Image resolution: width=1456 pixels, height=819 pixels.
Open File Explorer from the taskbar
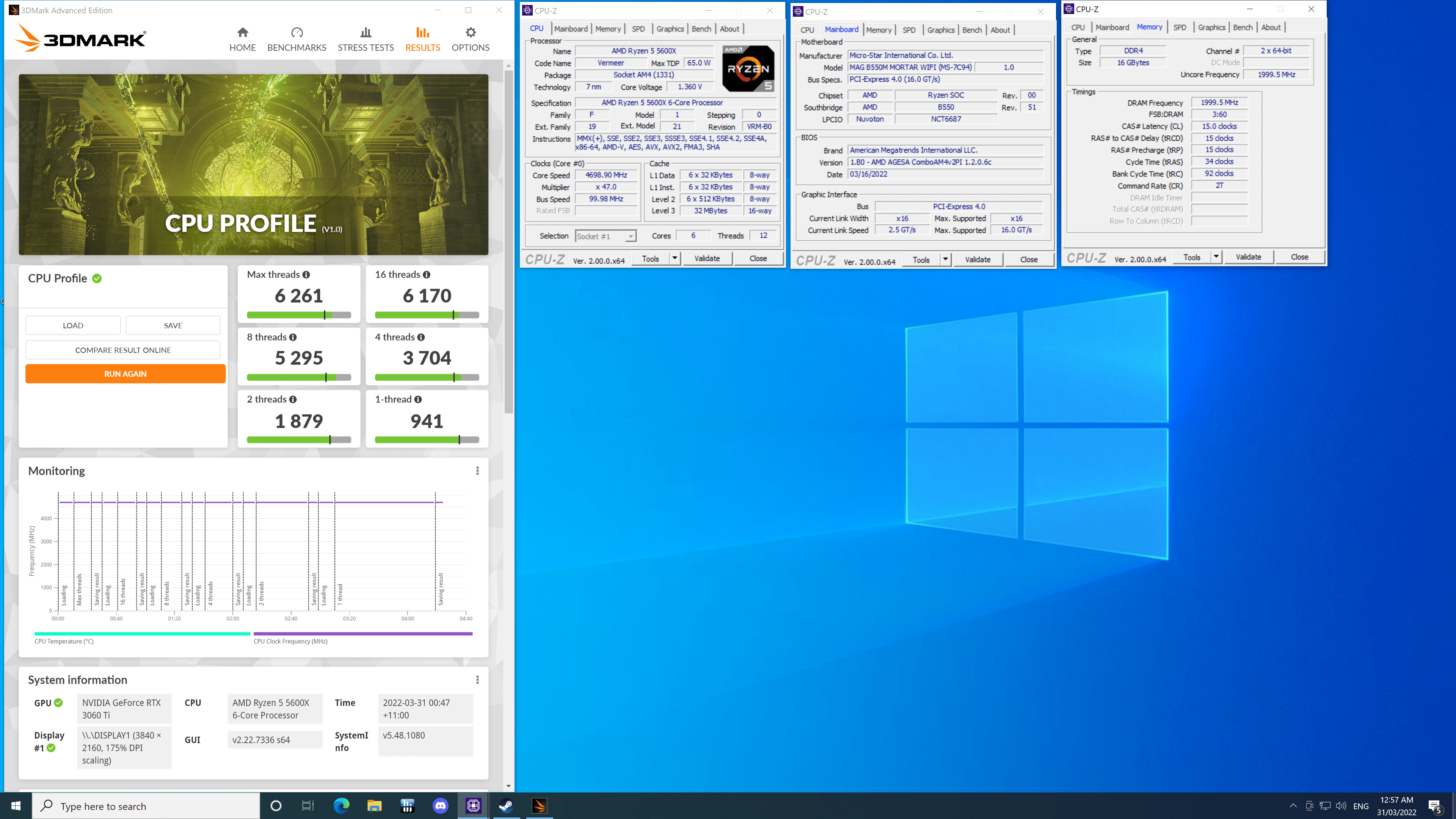(x=374, y=806)
